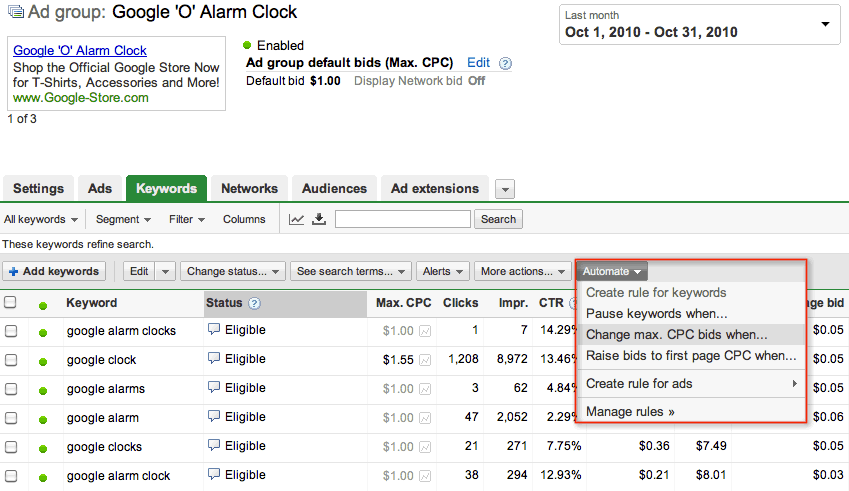This screenshot has height=491, width=849.
Task: Click bid chart icon for google alarm clocks
Action: pos(425,331)
